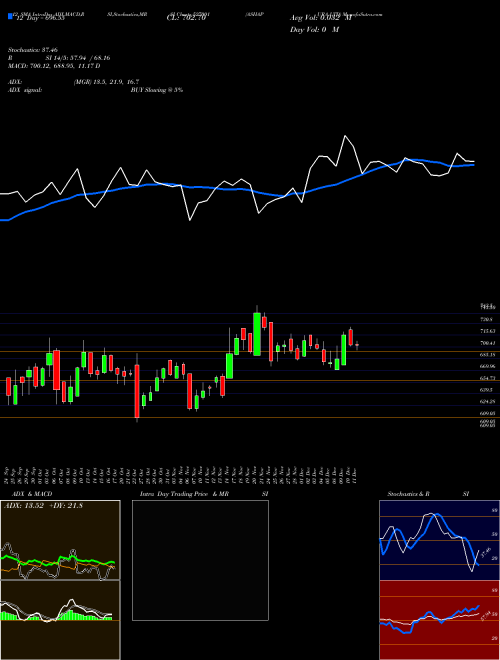Click the ADX: 13.52 +DY: 21.8 readout
500x660 pixels.
click(43, 506)
